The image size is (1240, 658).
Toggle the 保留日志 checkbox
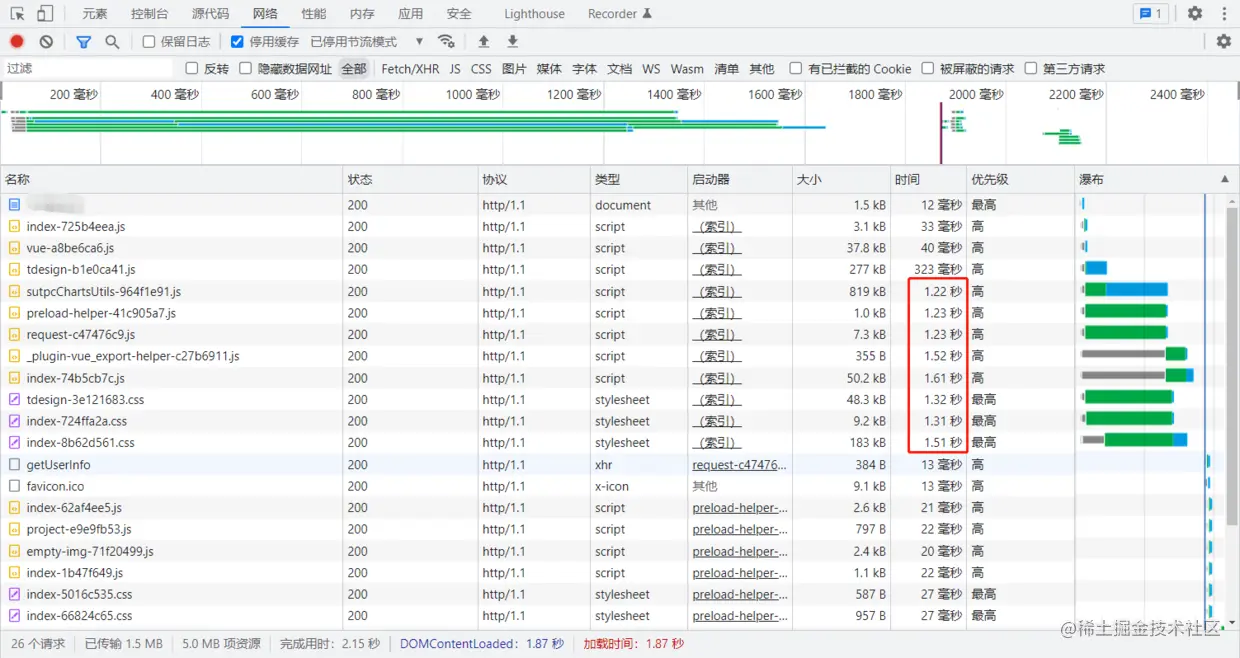click(149, 42)
